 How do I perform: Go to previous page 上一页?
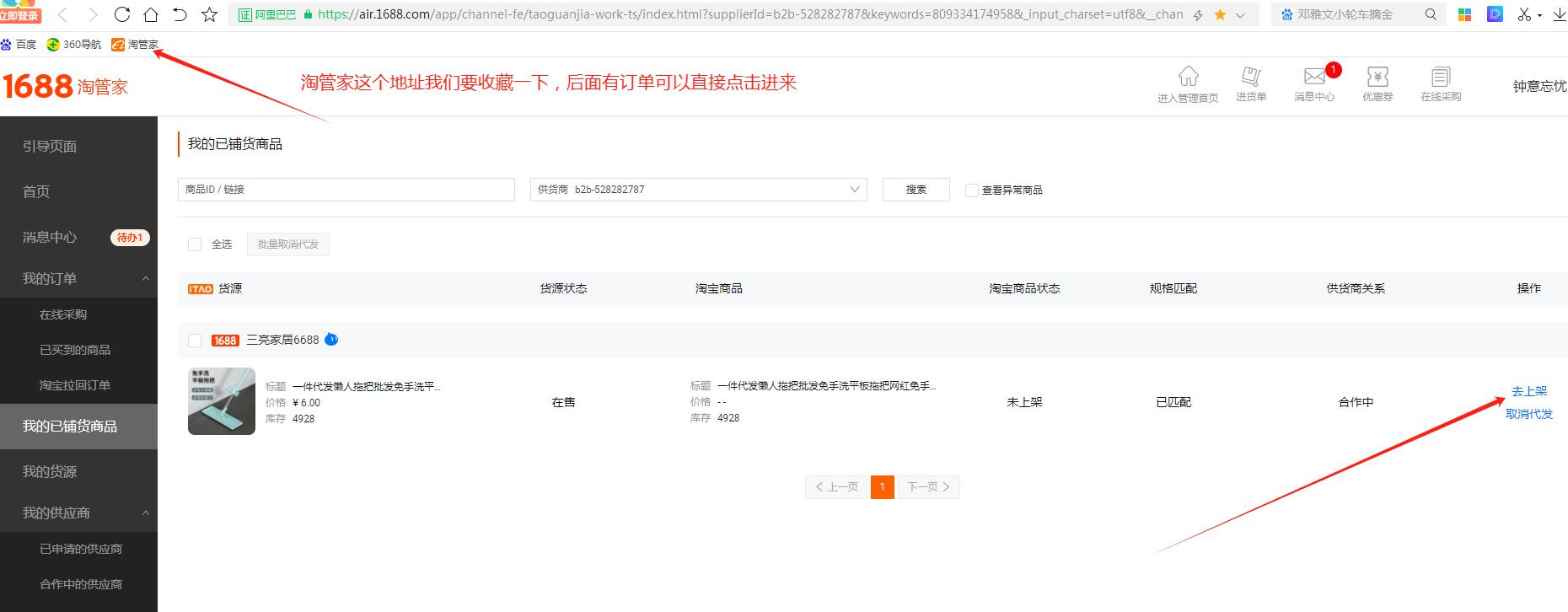836,487
